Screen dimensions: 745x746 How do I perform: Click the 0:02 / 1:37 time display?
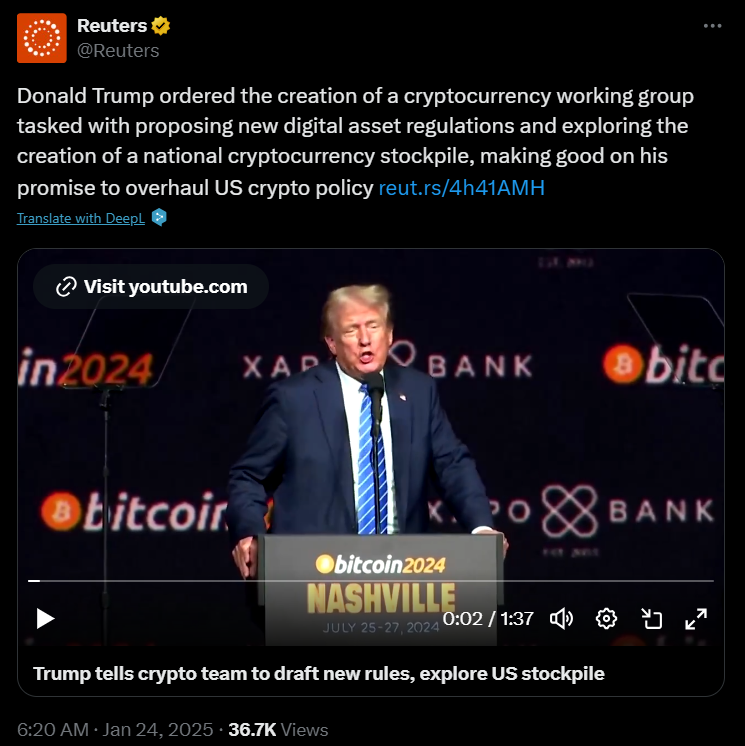click(488, 618)
